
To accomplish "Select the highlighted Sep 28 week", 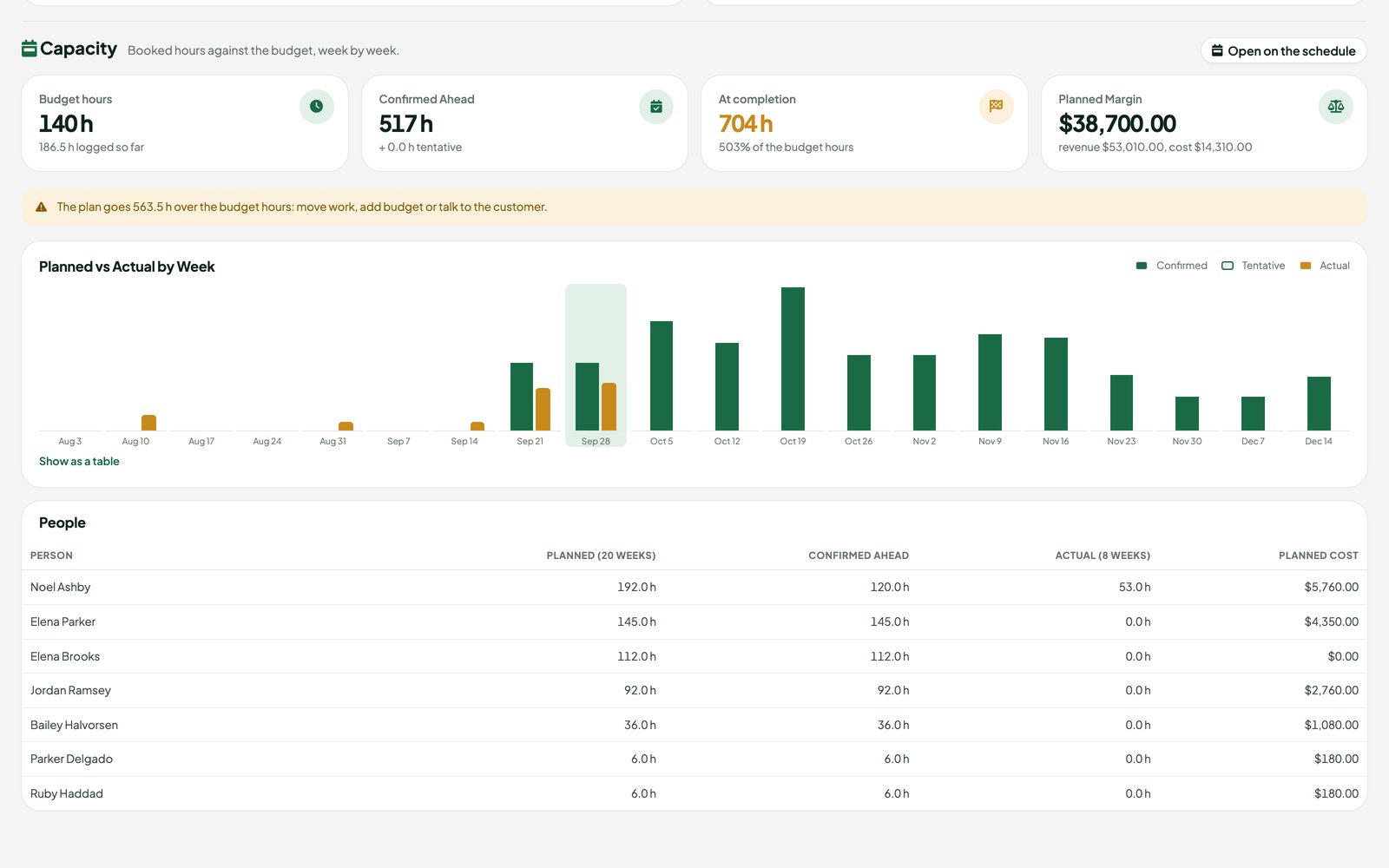I will (x=596, y=365).
